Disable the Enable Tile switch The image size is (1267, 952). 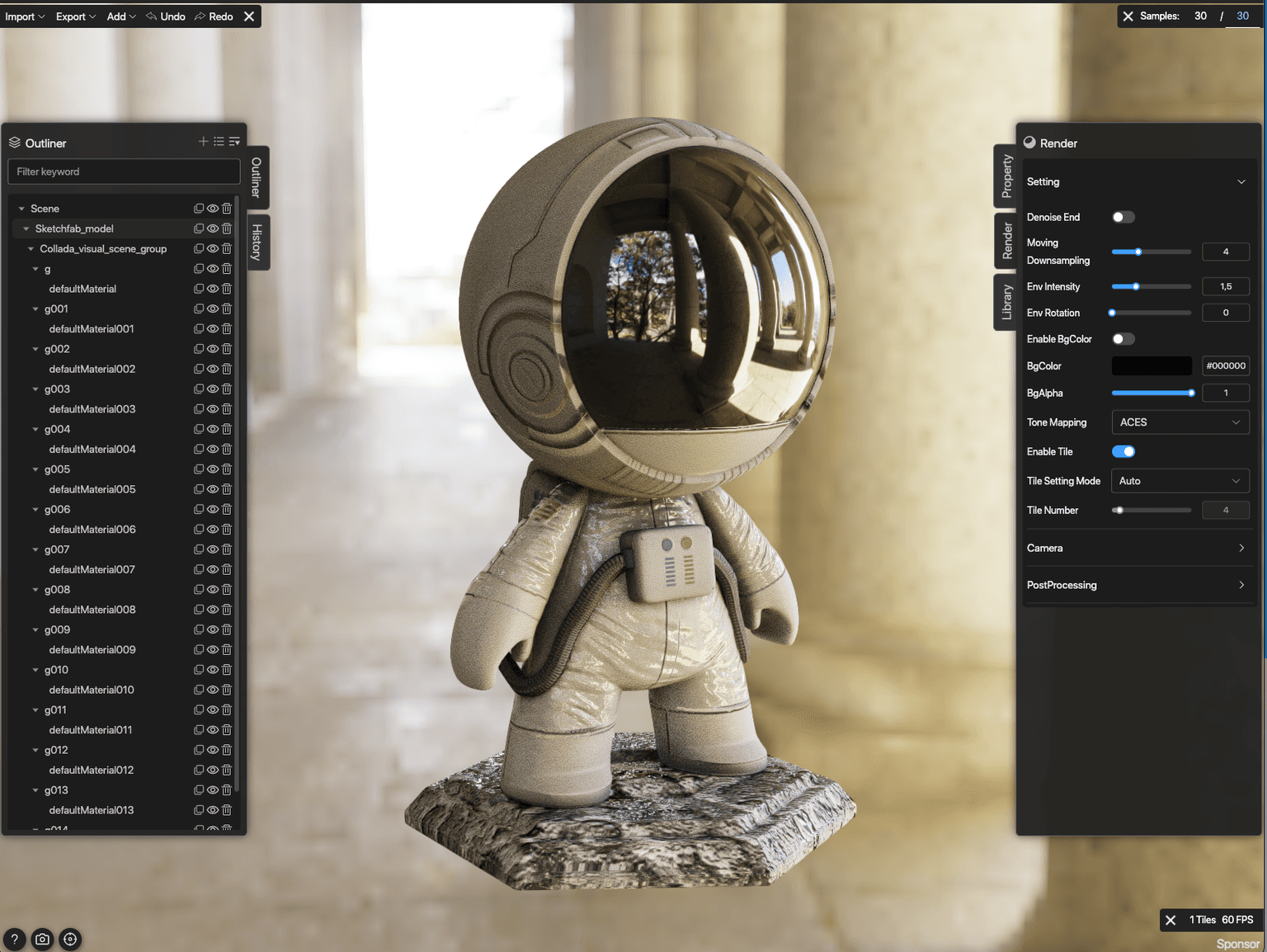(1123, 451)
